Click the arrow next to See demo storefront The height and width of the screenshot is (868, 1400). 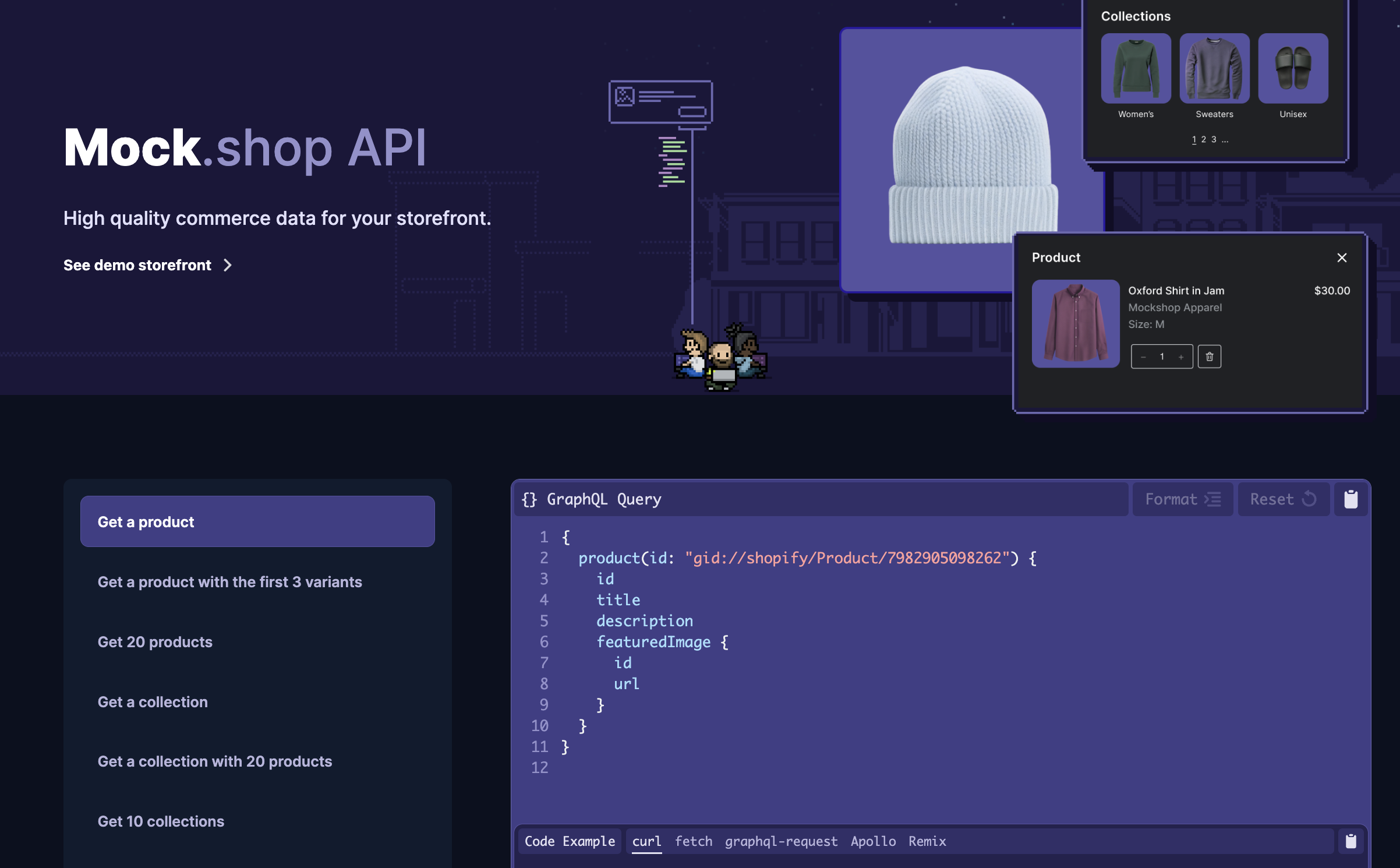point(228,265)
